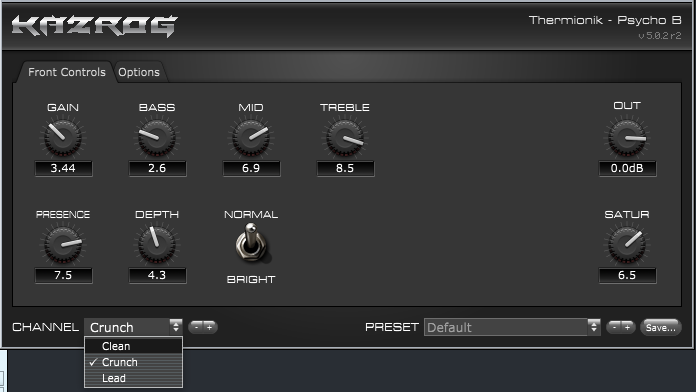Click channel plus button

(210, 328)
